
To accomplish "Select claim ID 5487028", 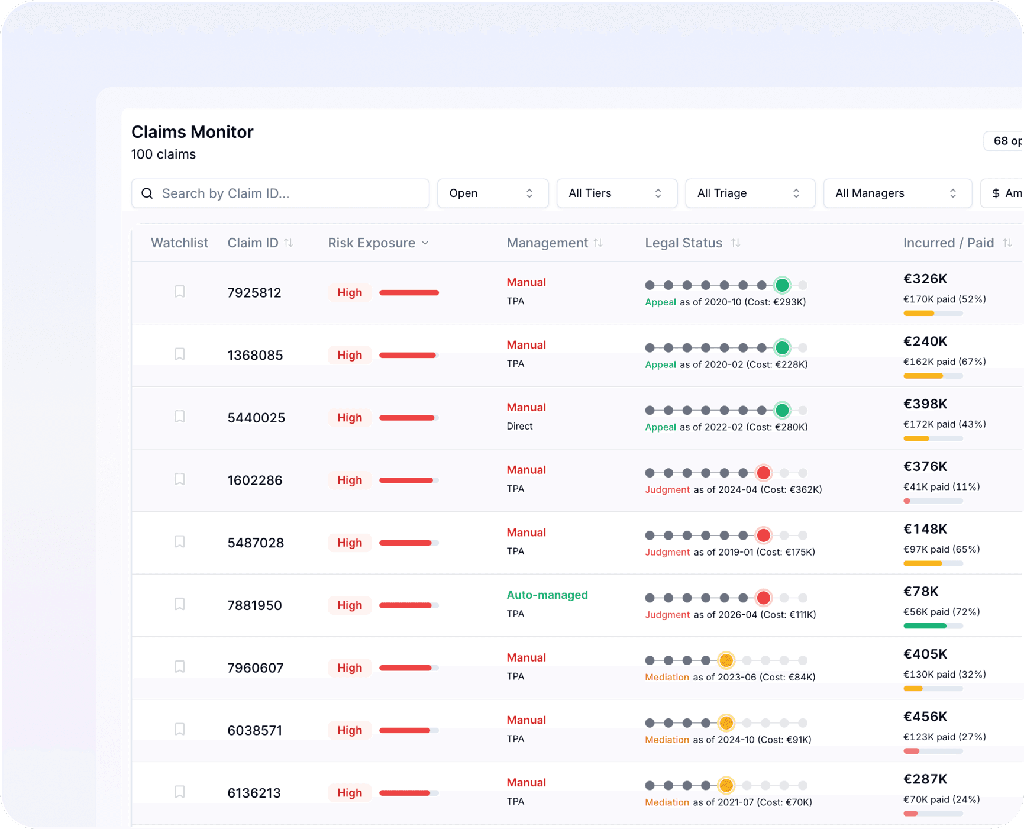I will [x=255, y=543].
